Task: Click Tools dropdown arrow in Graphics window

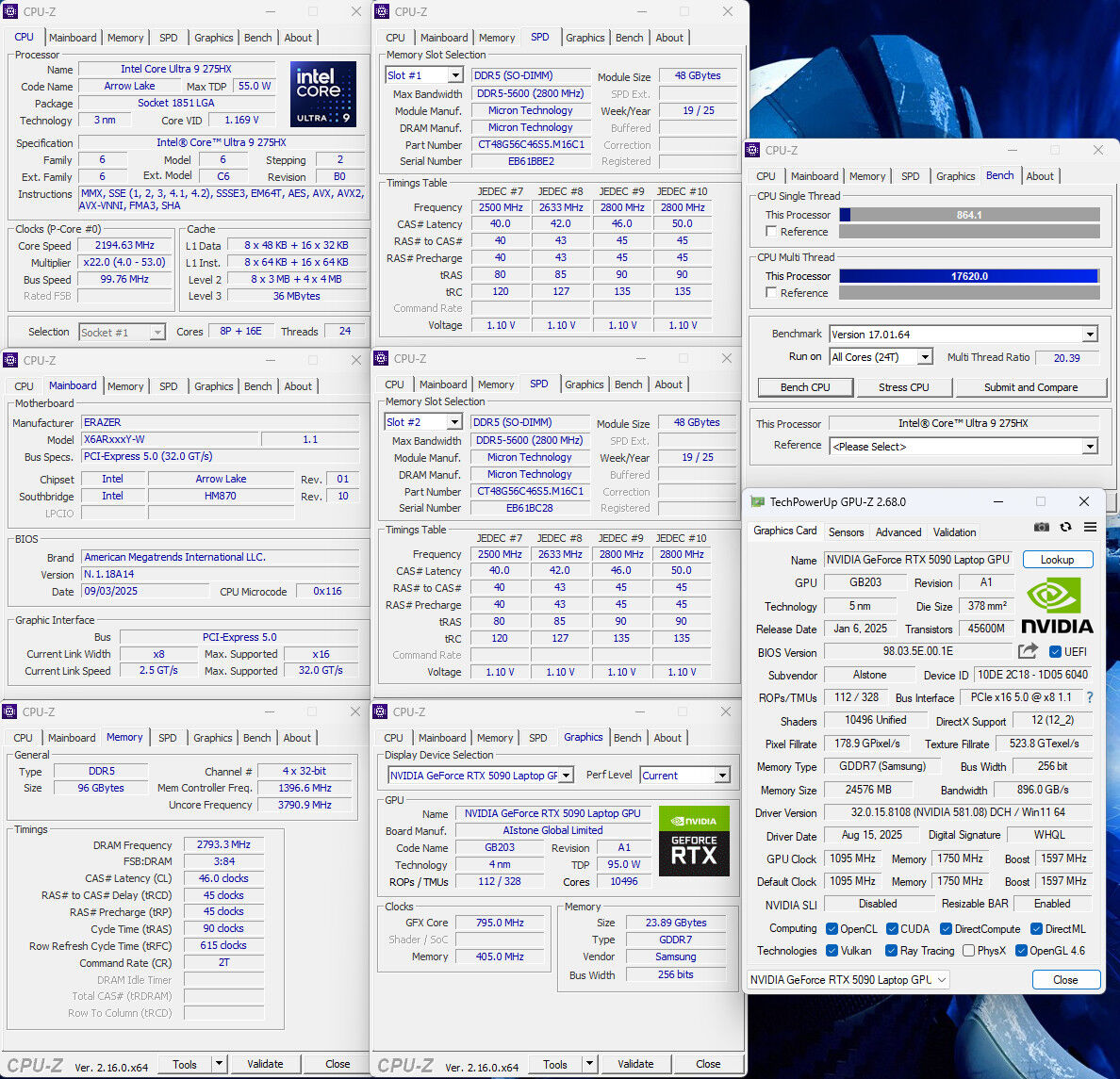Action: tap(589, 1063)
